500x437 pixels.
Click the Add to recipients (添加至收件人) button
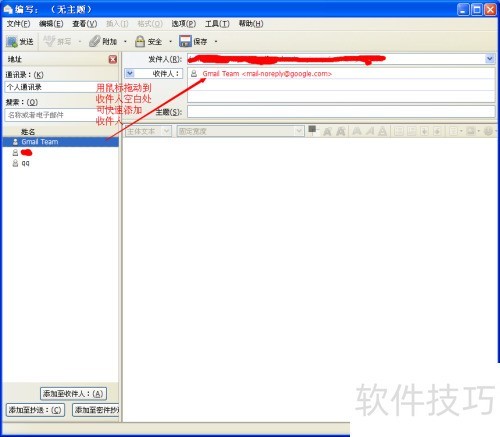click(73, 394)
